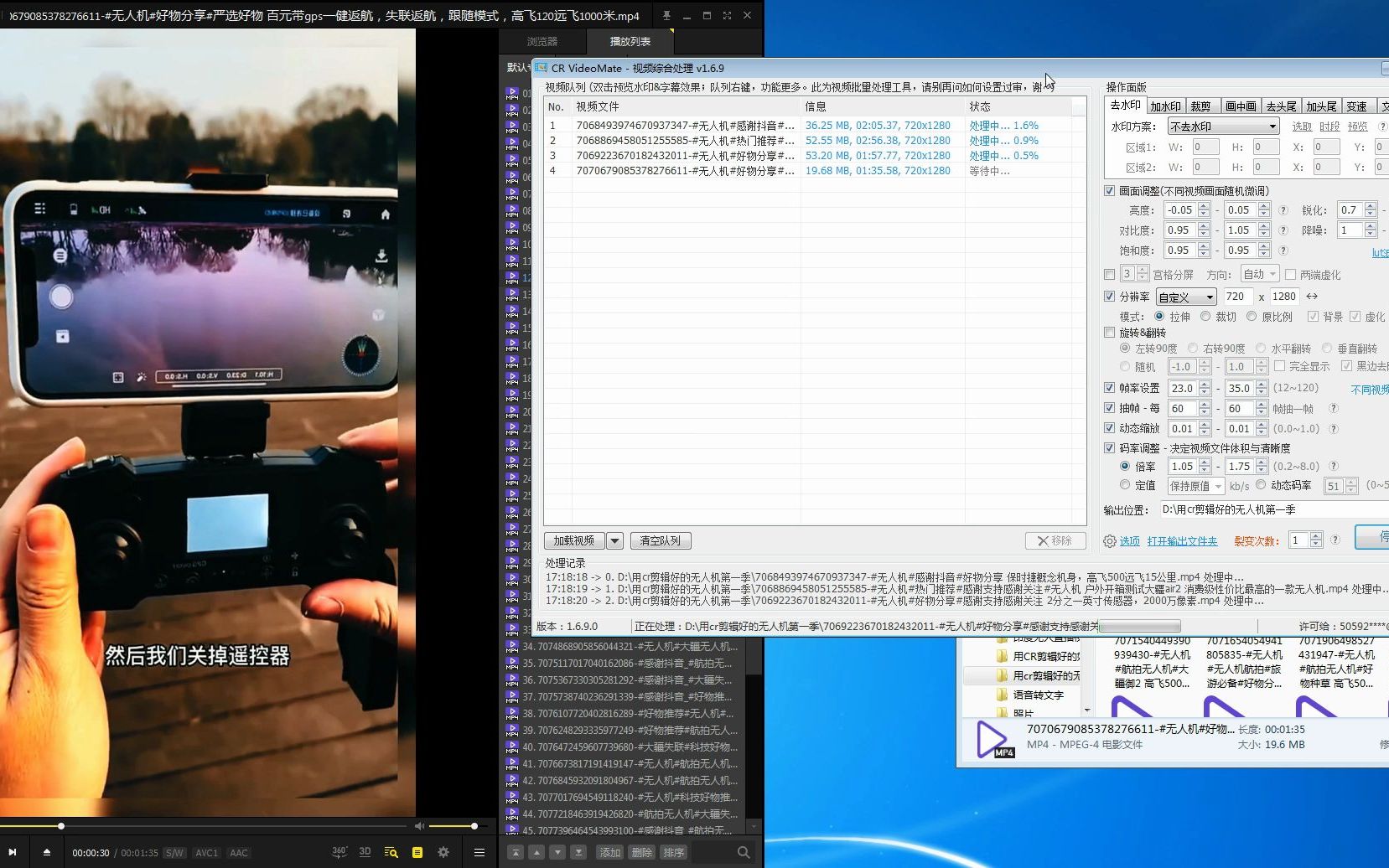Click the MP4 file icon in explorer details pane
This screenshot has width=1389, height=868.
coord(993,740)
